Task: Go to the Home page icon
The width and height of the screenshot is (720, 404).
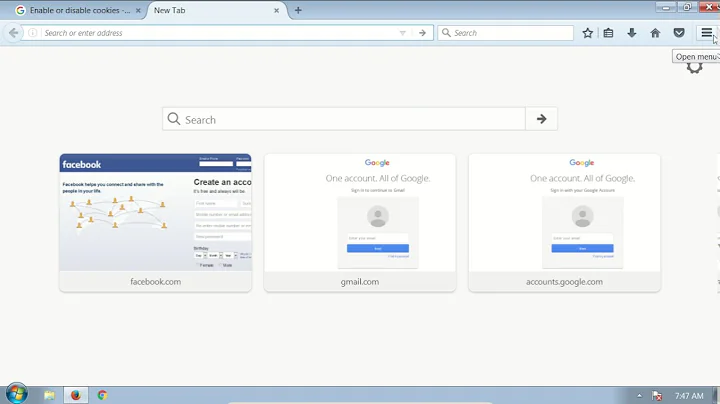Action: pyautogui.click(x=655, y=33)
